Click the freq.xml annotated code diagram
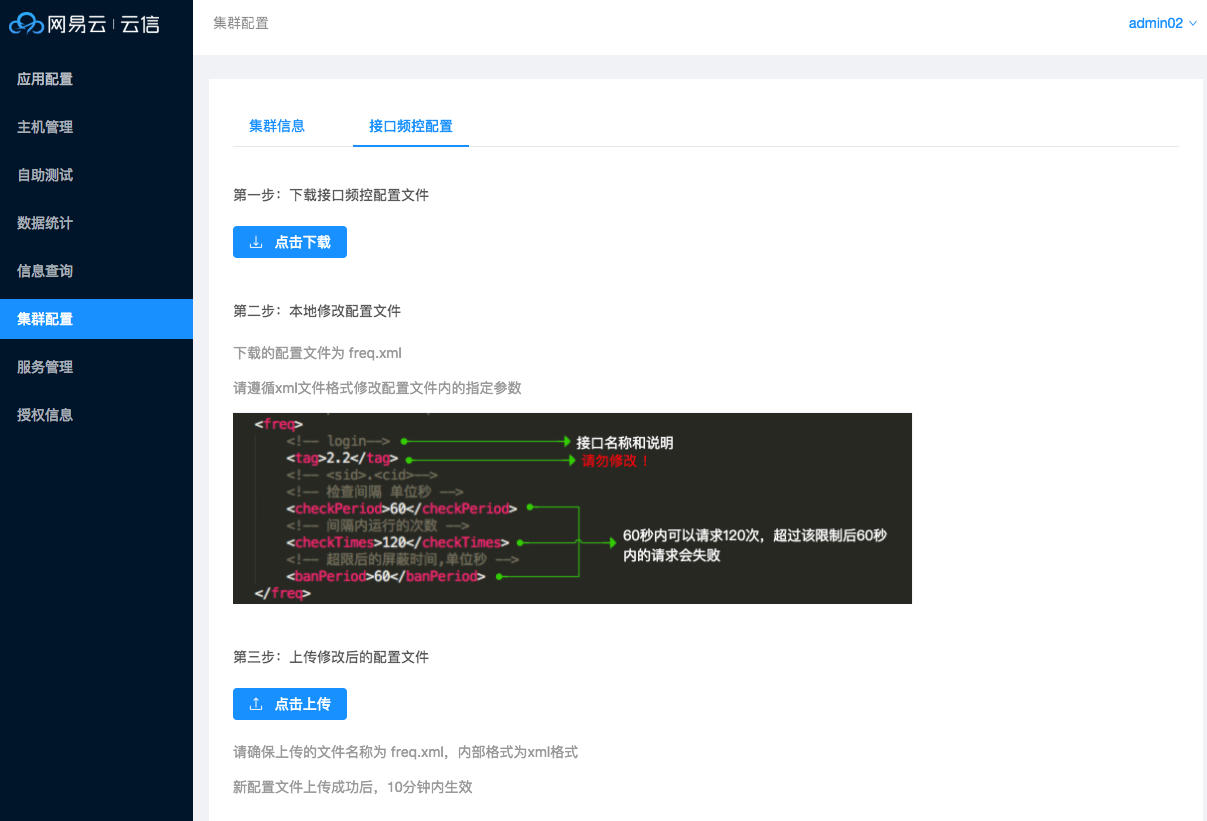 point(572,508)
